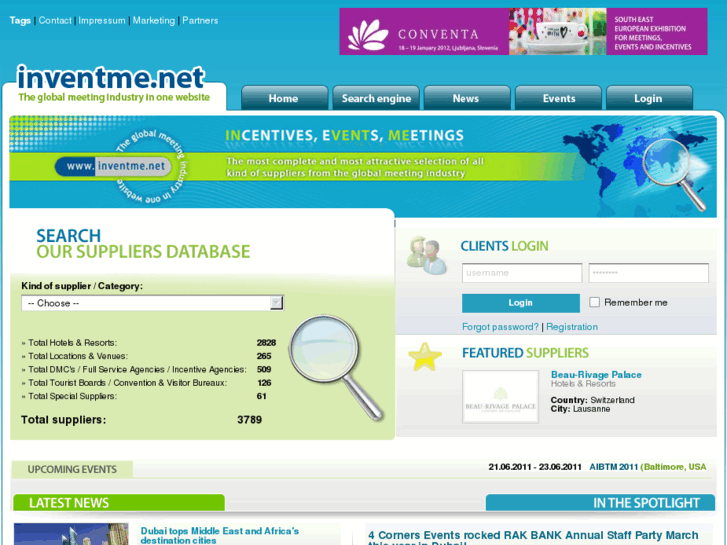Open the Impressum link
This screenshot has height=545, width=727.
(102, 20)
